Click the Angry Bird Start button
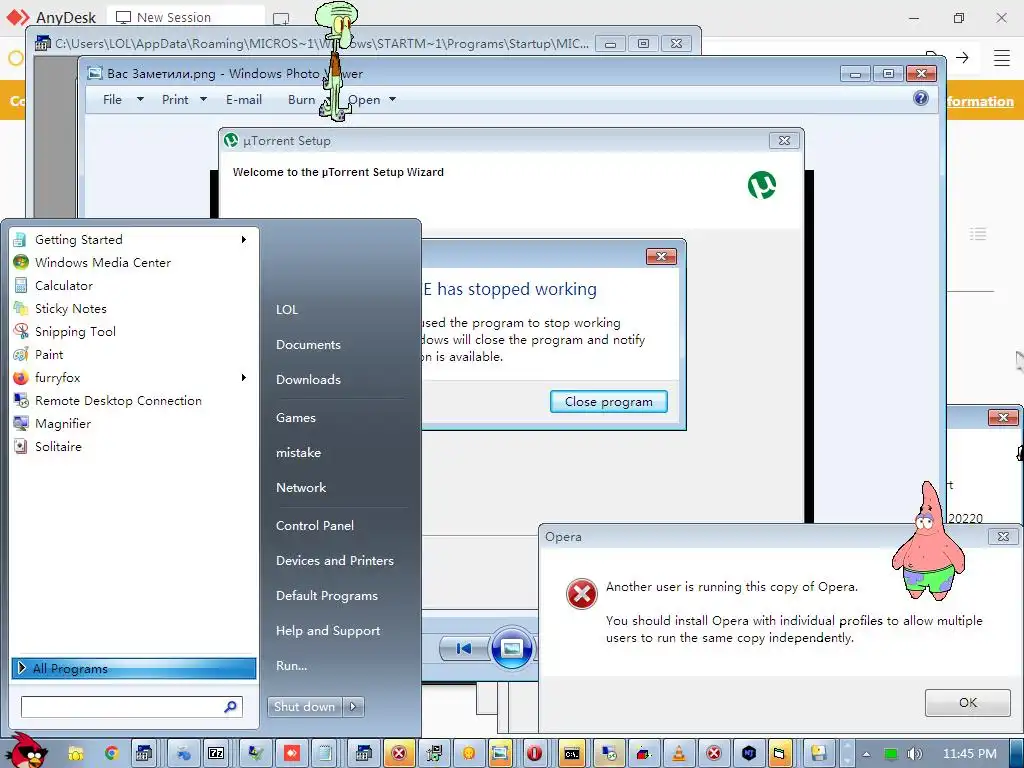Image resolution: width=1024 pixels, height=768 pixels. coord(26,751)
